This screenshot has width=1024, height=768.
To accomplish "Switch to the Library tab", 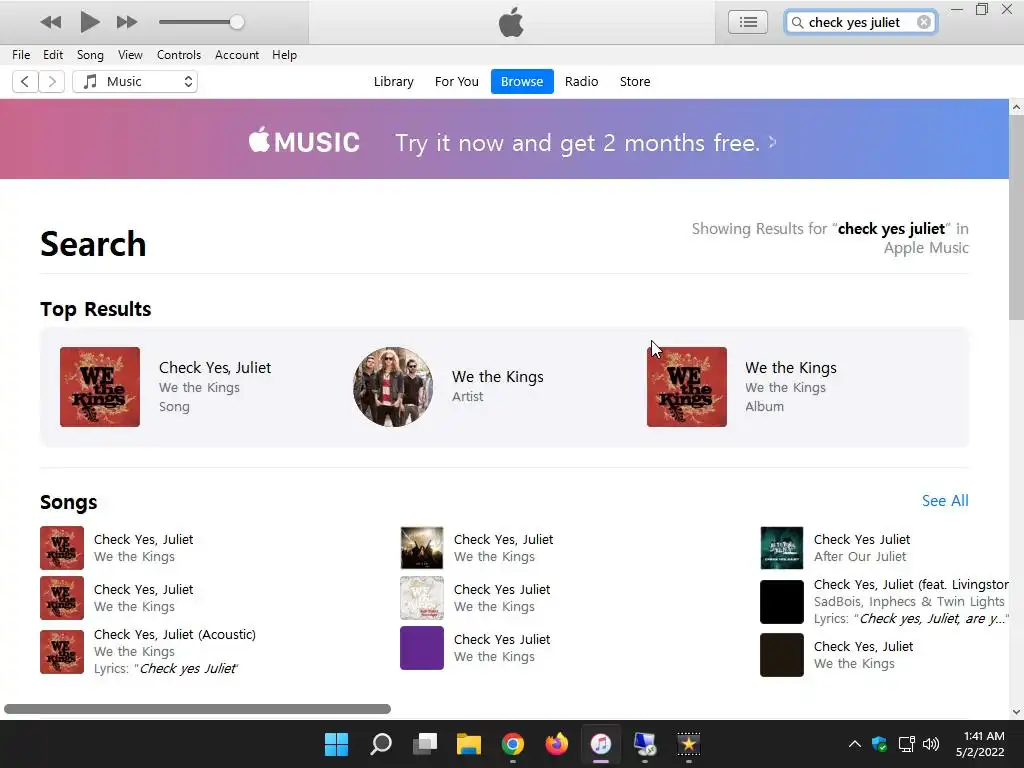I will [393, 82].
